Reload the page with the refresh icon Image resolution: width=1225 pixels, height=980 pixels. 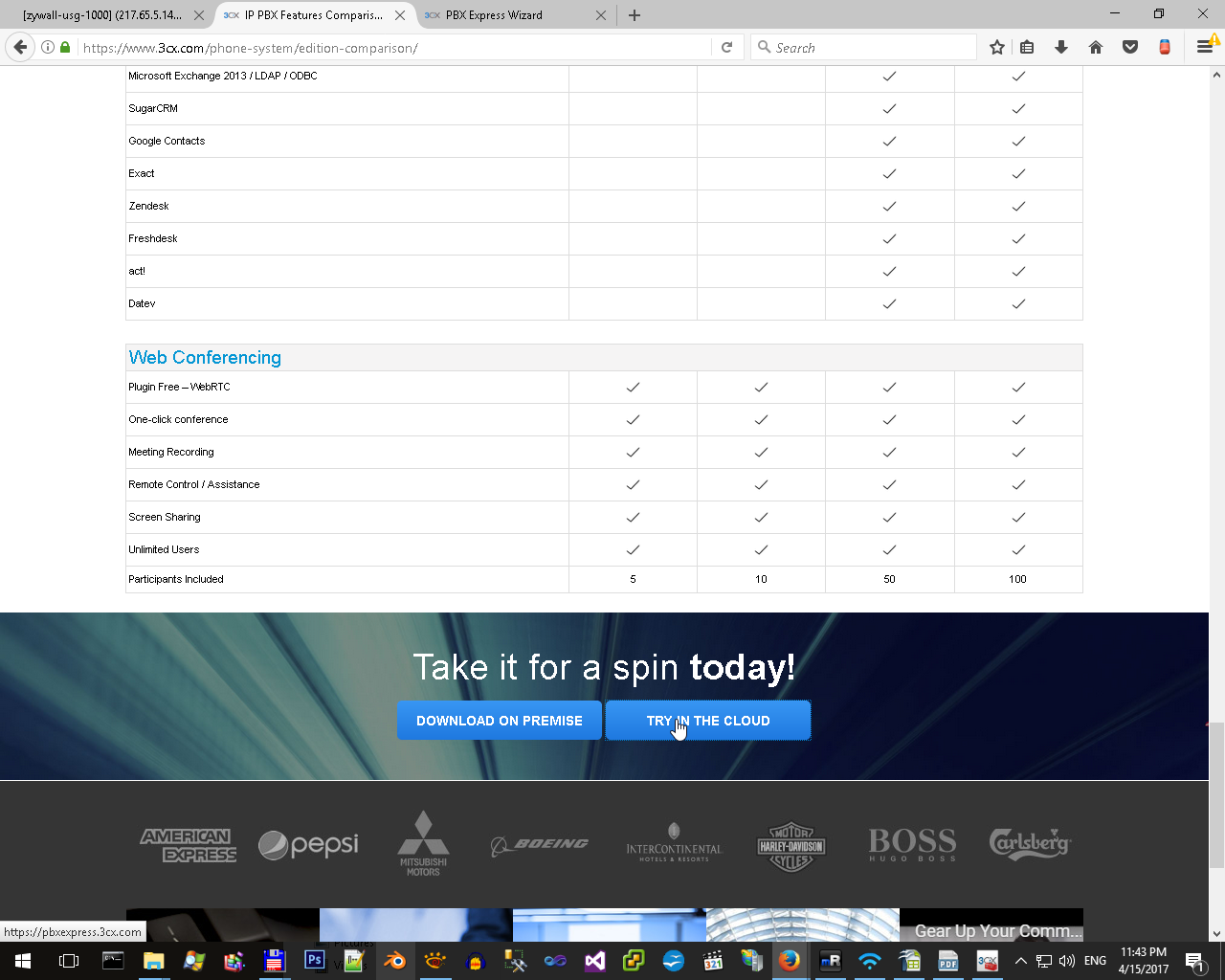[x=727, y=47]
